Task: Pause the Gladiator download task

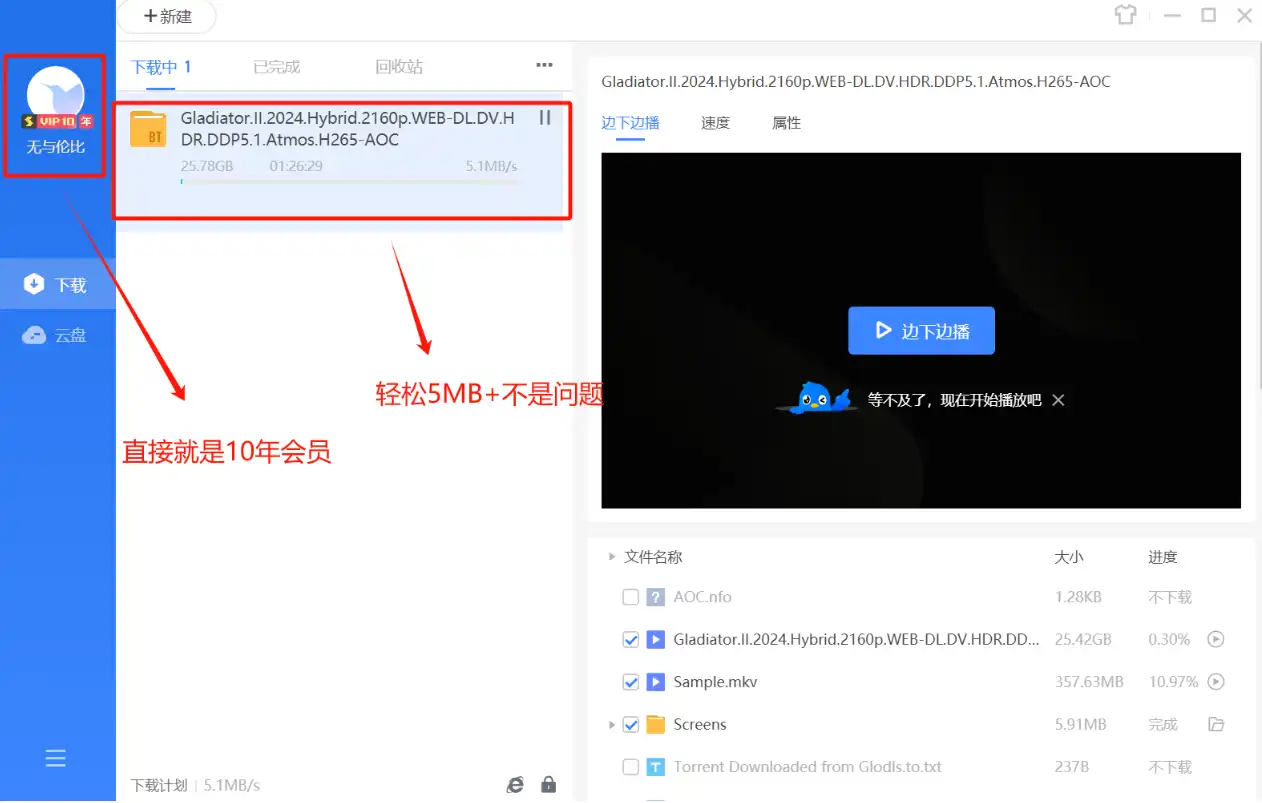Action: click(544, 117)
